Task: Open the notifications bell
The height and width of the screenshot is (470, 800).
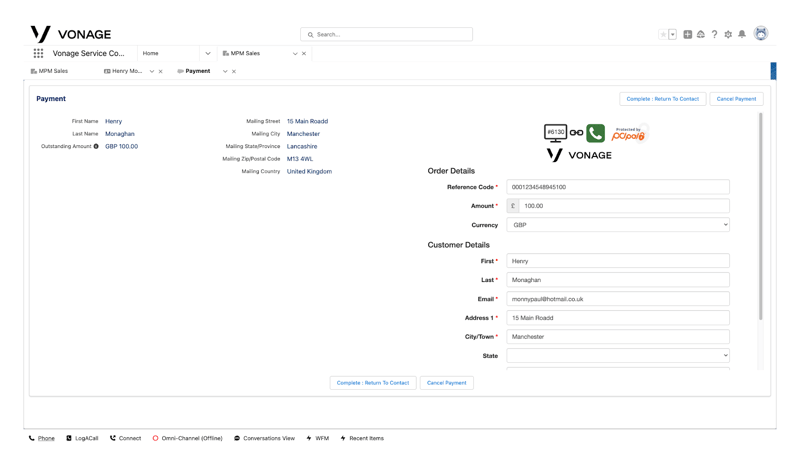Action: (742, 34)
